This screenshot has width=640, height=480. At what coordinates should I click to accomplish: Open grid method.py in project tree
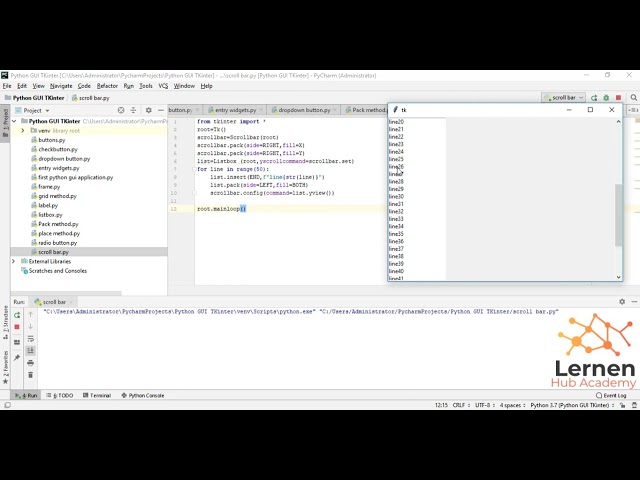[x=57, y=196]
